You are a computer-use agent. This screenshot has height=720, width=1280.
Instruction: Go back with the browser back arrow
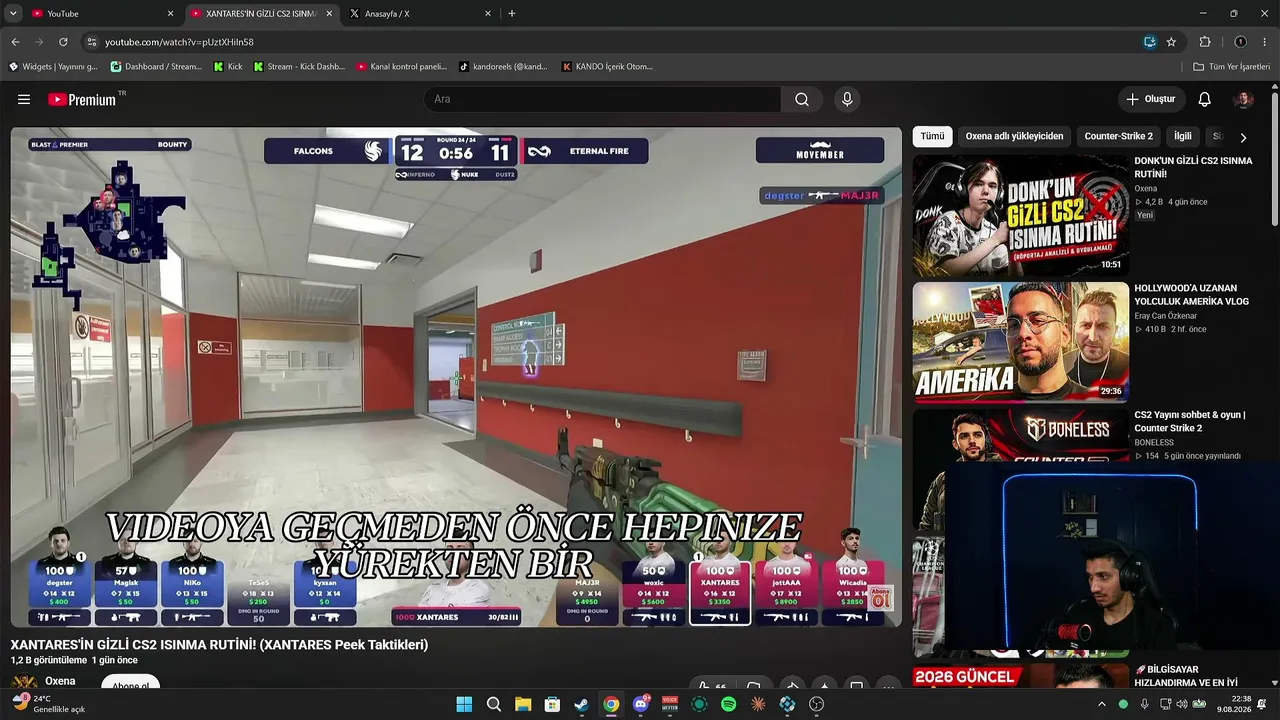click(x=15, y=42)
